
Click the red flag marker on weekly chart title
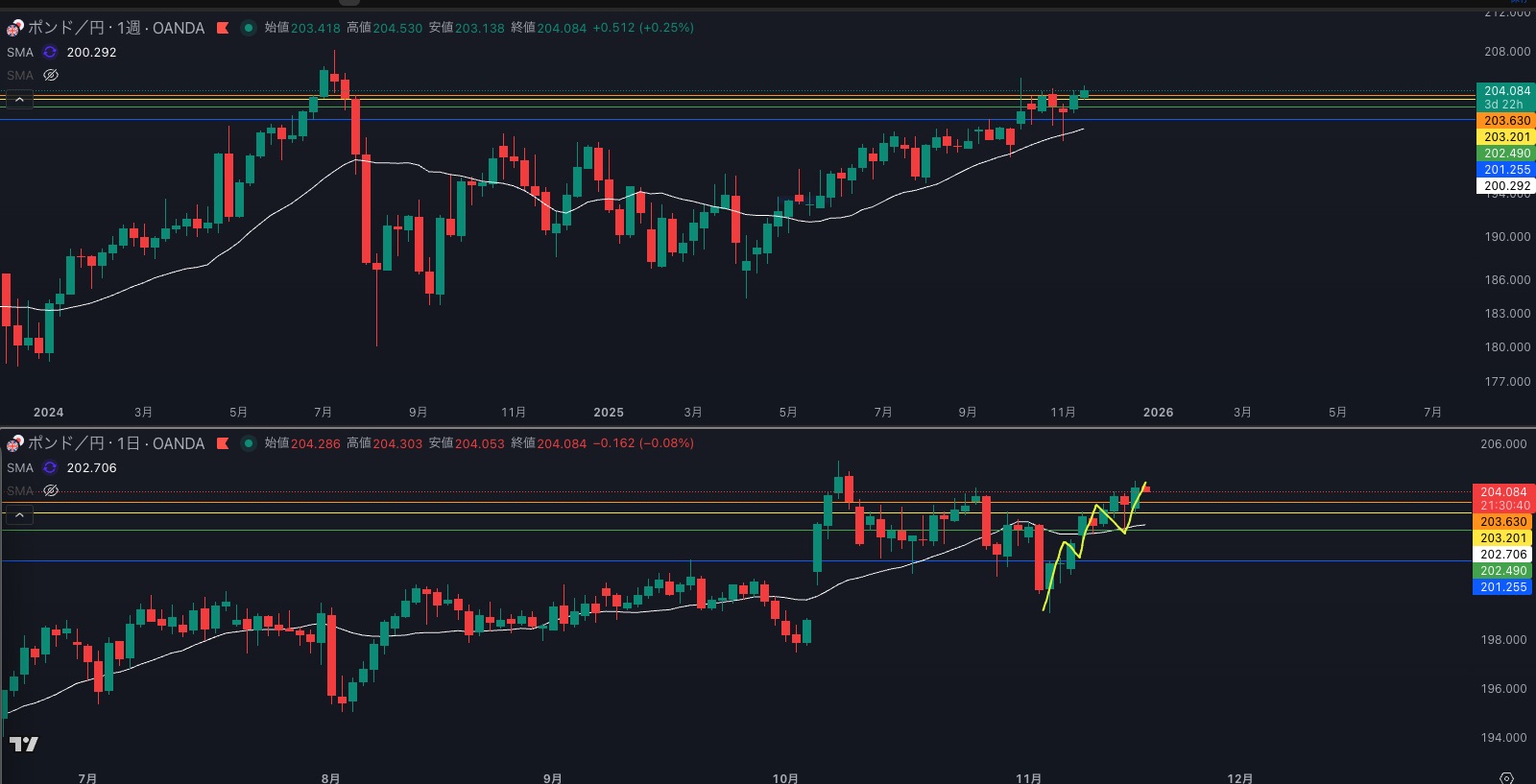[x=223, y=28]
